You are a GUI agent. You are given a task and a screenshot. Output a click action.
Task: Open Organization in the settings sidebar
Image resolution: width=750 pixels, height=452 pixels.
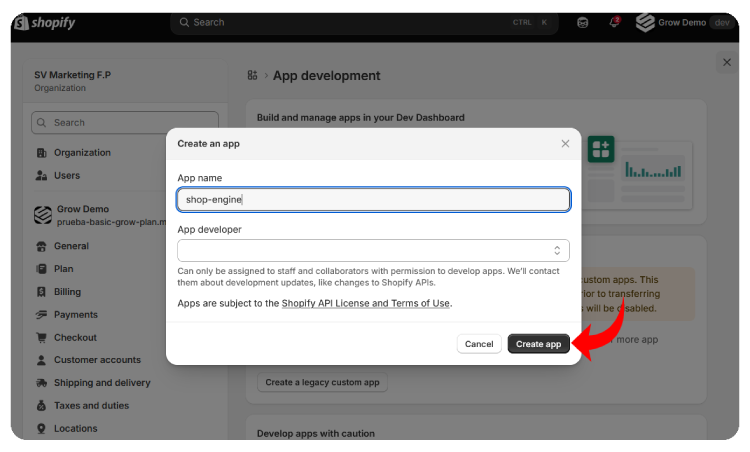(x=82, y=153)
